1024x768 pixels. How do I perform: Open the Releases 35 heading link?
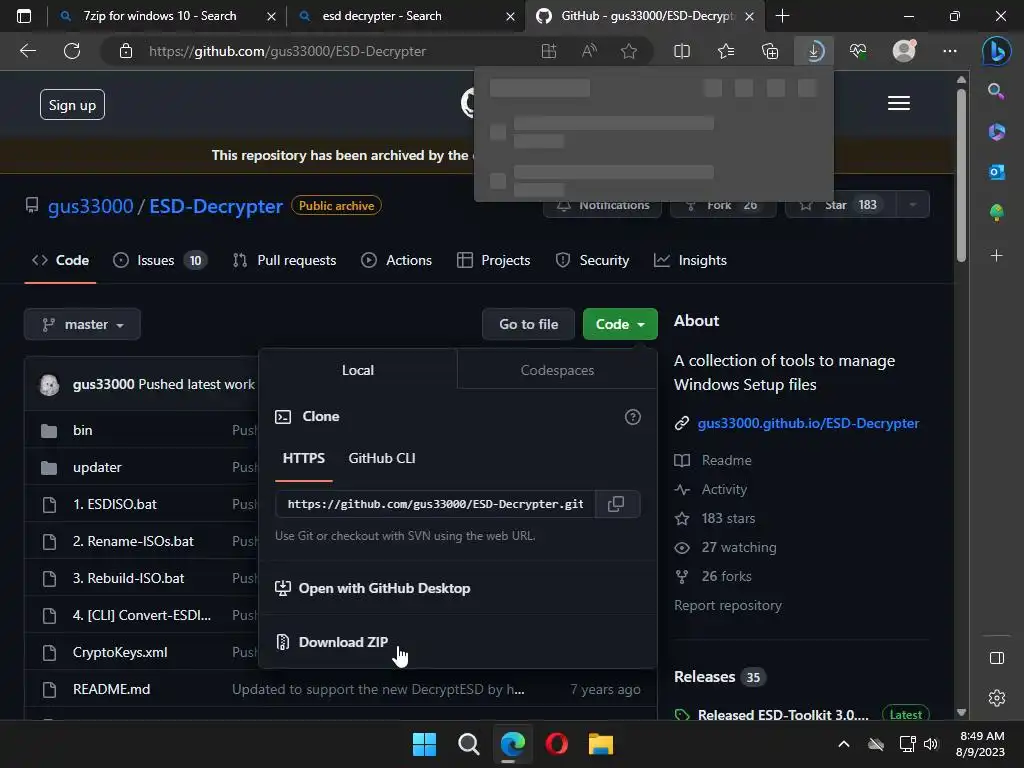click(x=719, y=677)
